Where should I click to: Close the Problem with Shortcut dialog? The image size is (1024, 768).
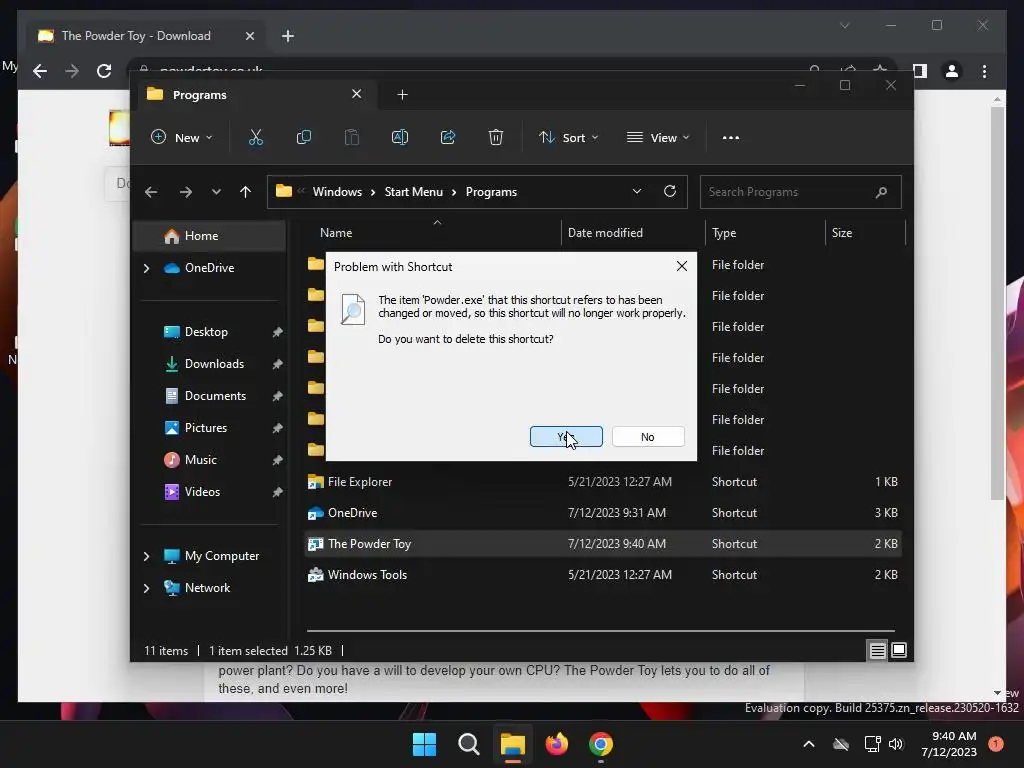point(682,266)
